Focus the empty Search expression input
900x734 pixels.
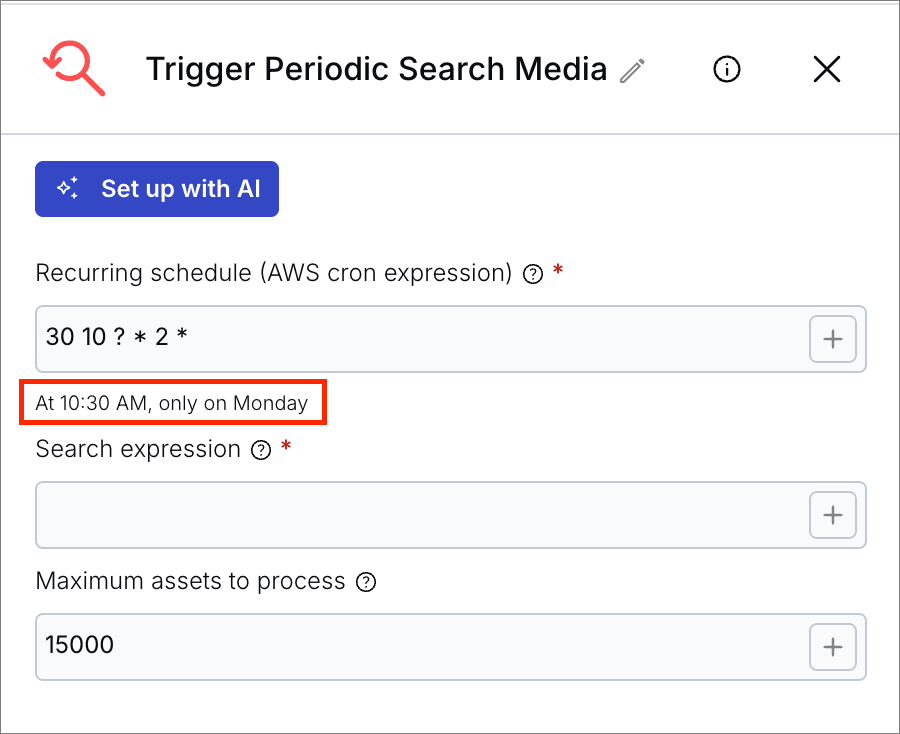pyautogui.click(x=420, y=515)
